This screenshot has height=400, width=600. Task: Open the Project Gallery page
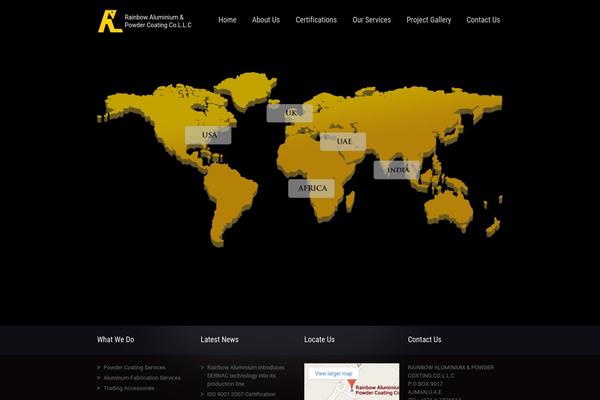429,20
